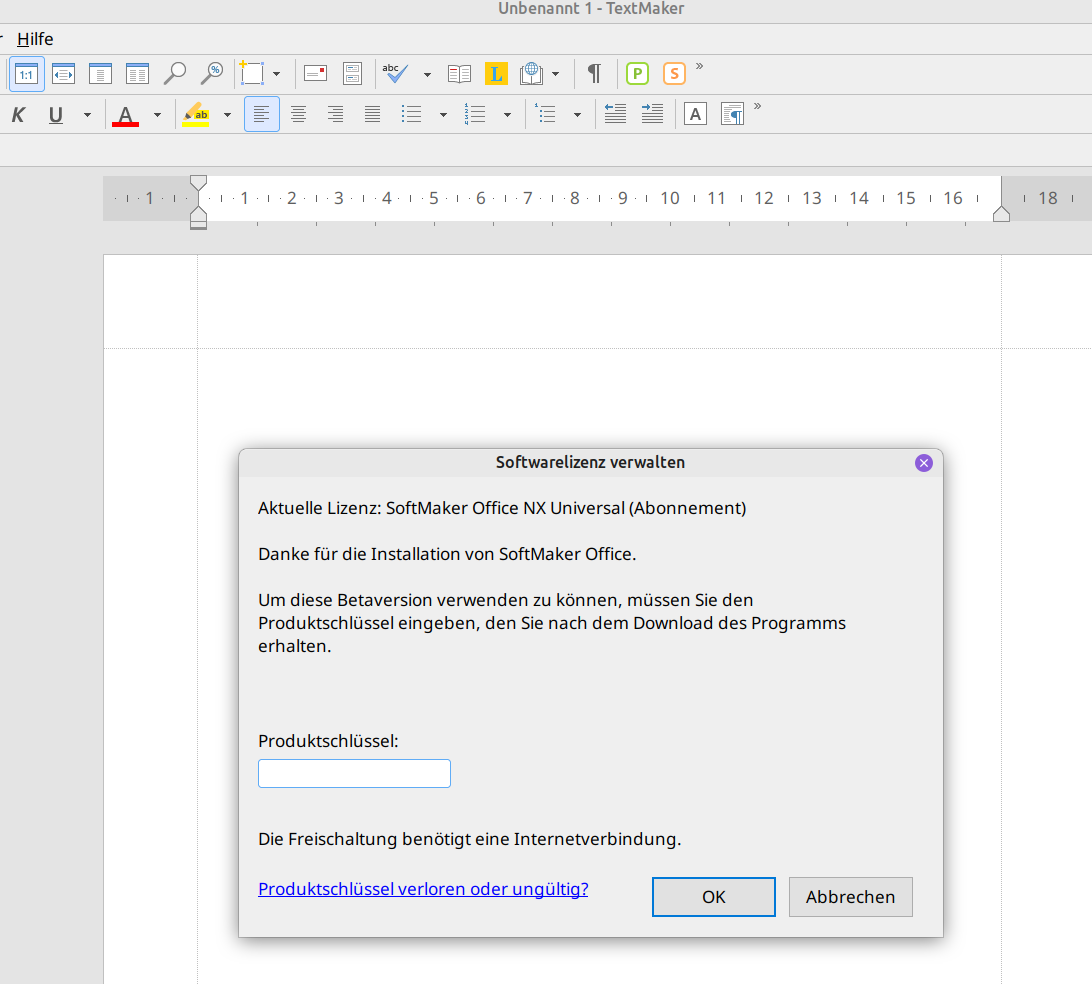The width and height of the screenshot is (1092, 984).
Task: Launch Presentations via orange S icon
Action: (x=674, y=74)
